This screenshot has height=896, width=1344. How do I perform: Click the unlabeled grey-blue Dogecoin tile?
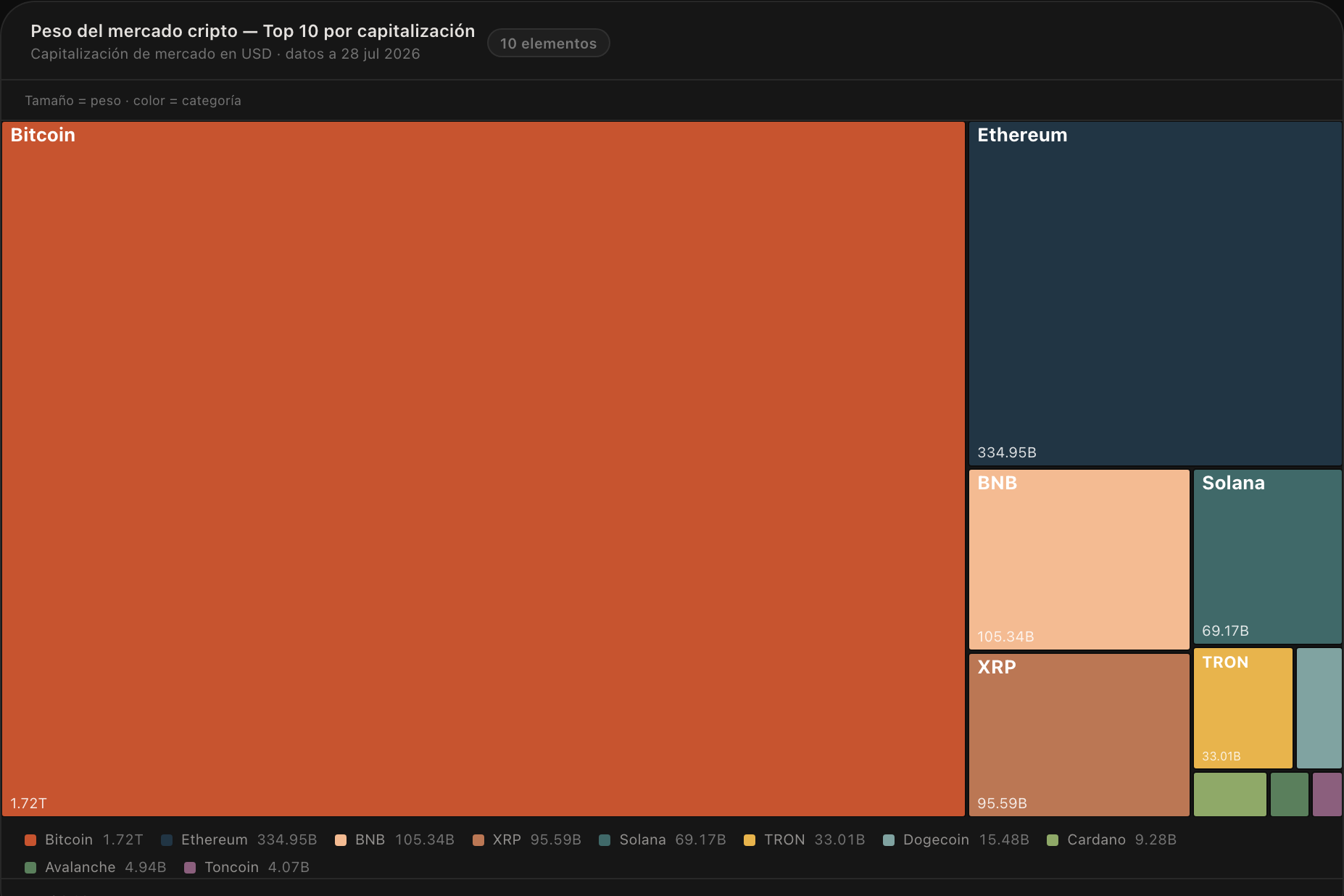(x=1319, y=708)
